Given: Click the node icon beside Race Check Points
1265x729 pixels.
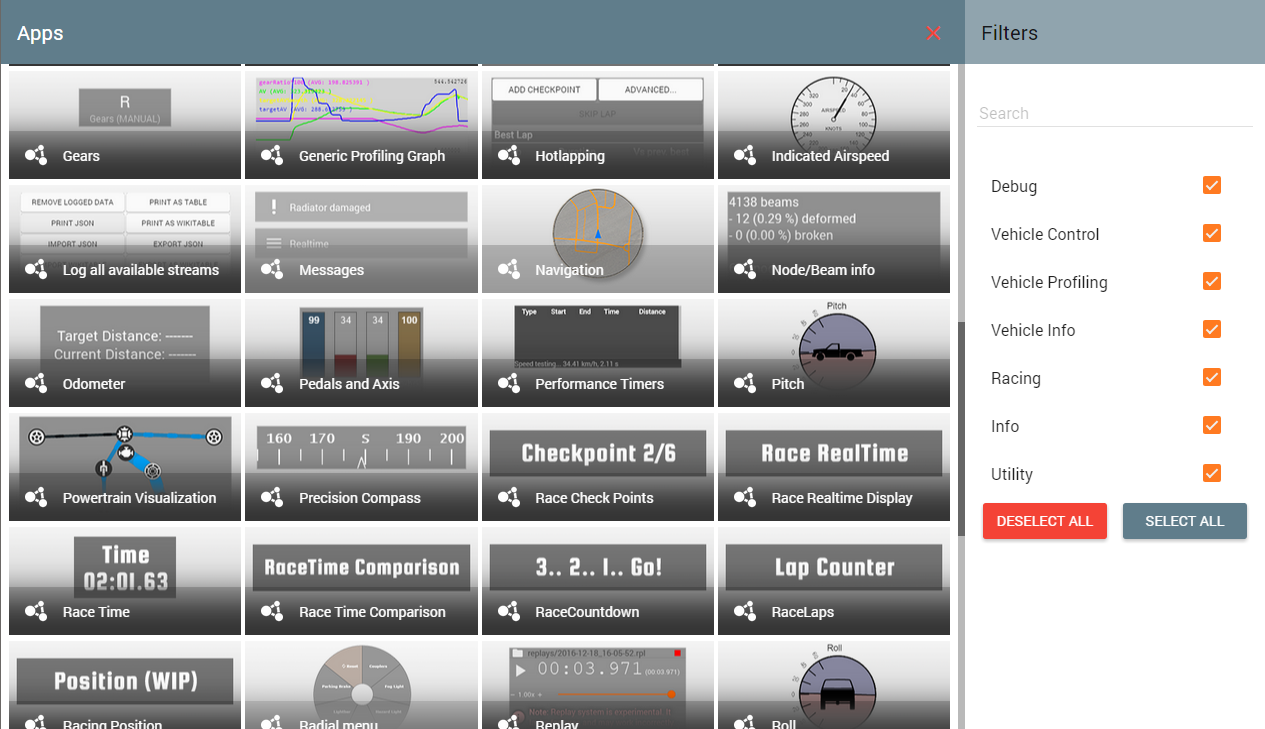Looking at the screenshot, I should [x=509, y=497].
